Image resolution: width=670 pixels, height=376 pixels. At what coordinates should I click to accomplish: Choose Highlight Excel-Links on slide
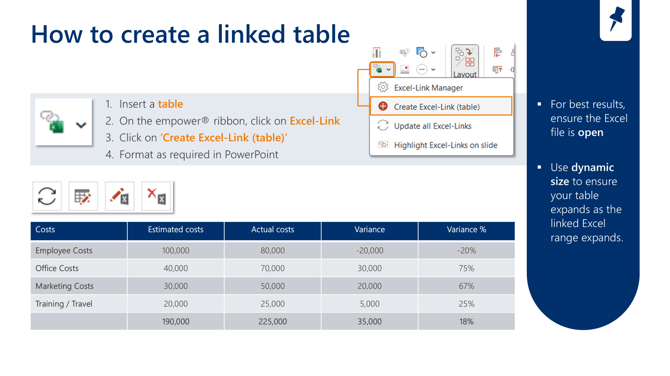click(x=441, y=145)
